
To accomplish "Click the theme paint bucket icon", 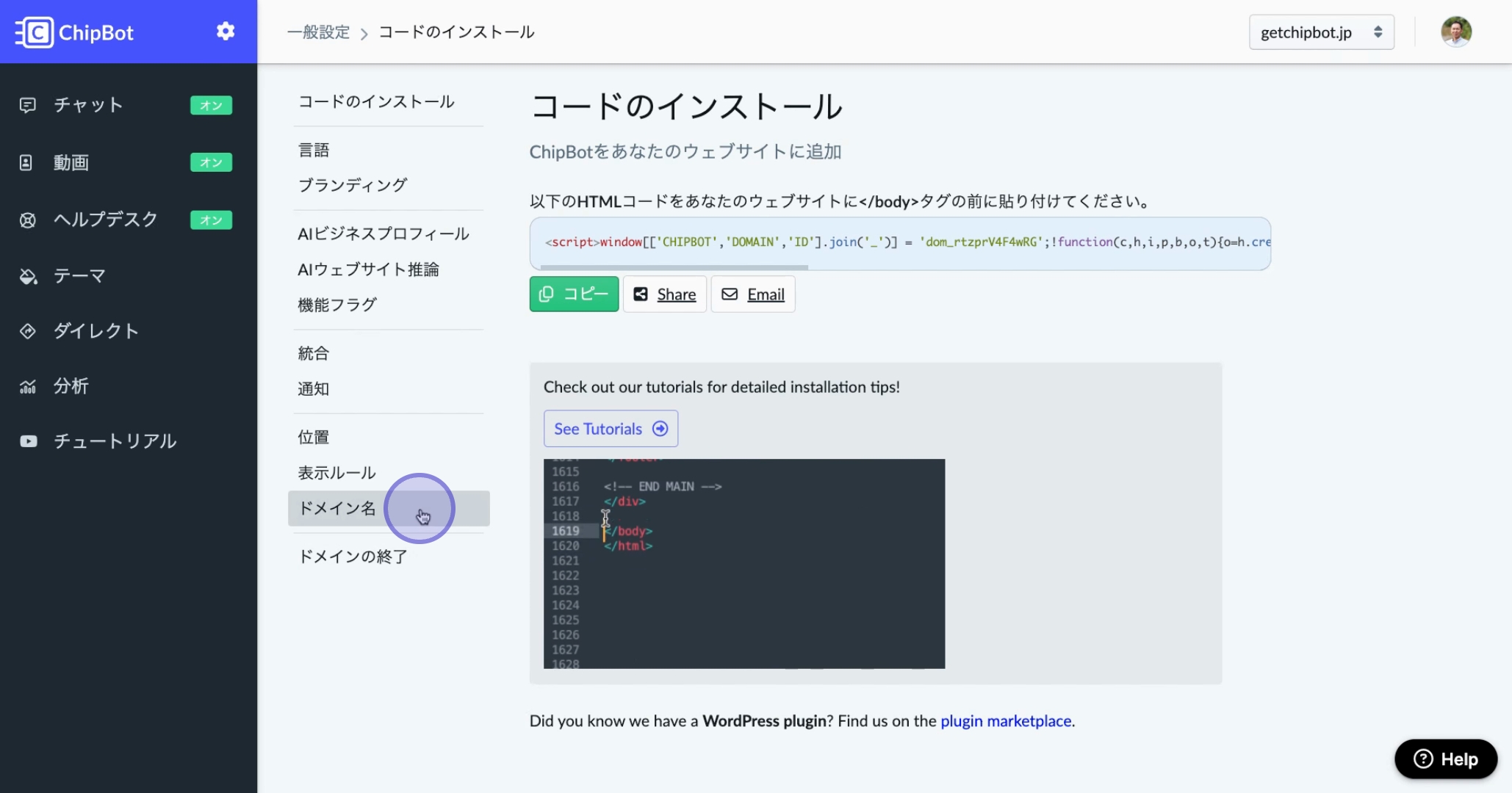I will 28,276.
